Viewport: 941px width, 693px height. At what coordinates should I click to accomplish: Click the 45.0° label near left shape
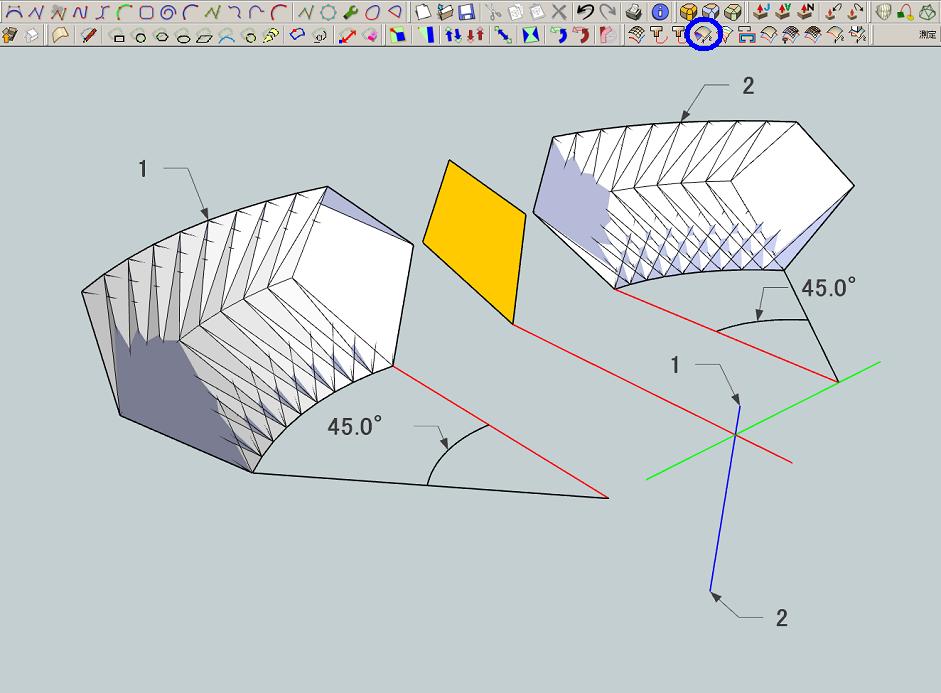click(354, 427)
